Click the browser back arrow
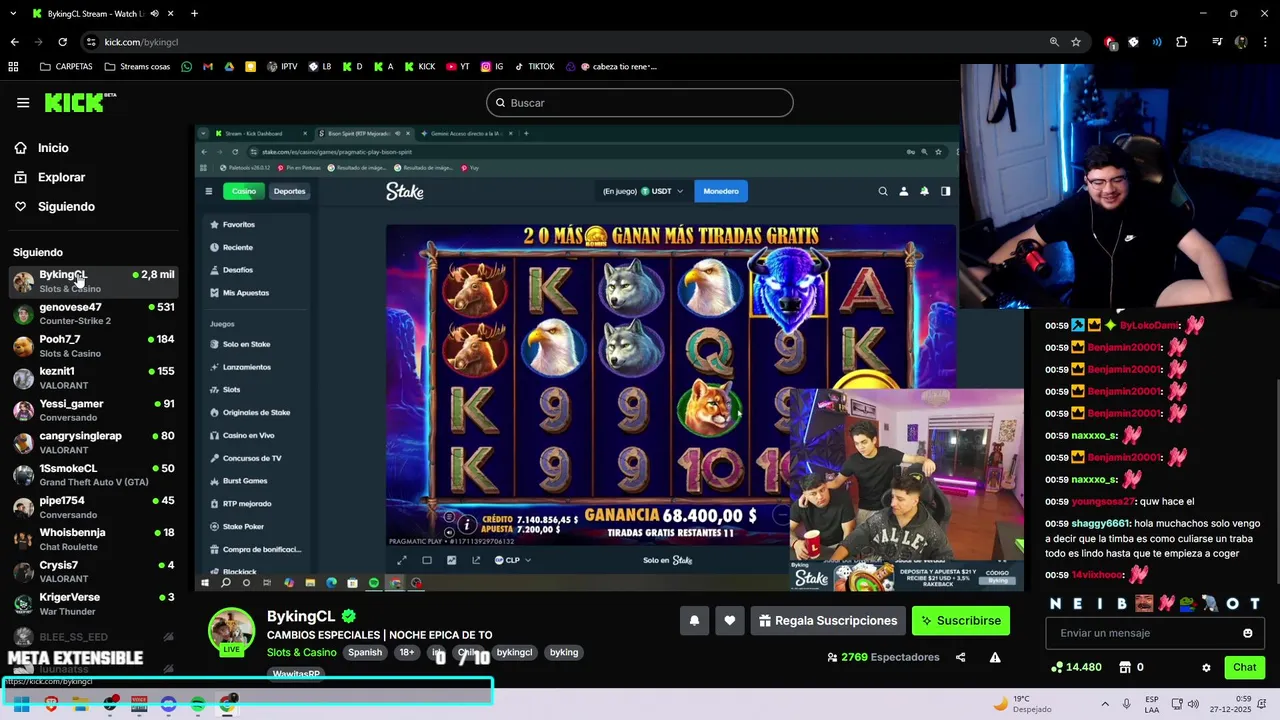1280x720 pixels. (x=14, y=42)
